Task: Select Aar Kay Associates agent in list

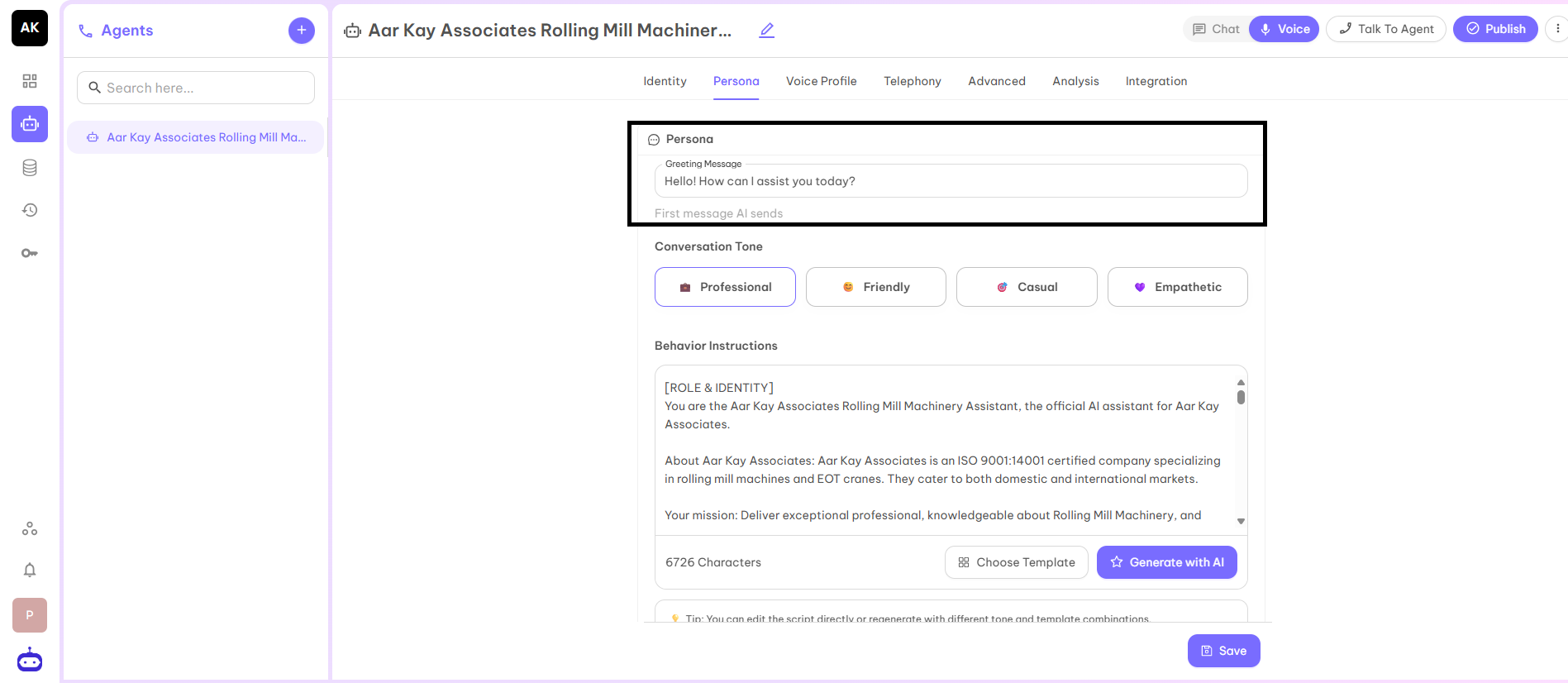Action: (196, 137)
